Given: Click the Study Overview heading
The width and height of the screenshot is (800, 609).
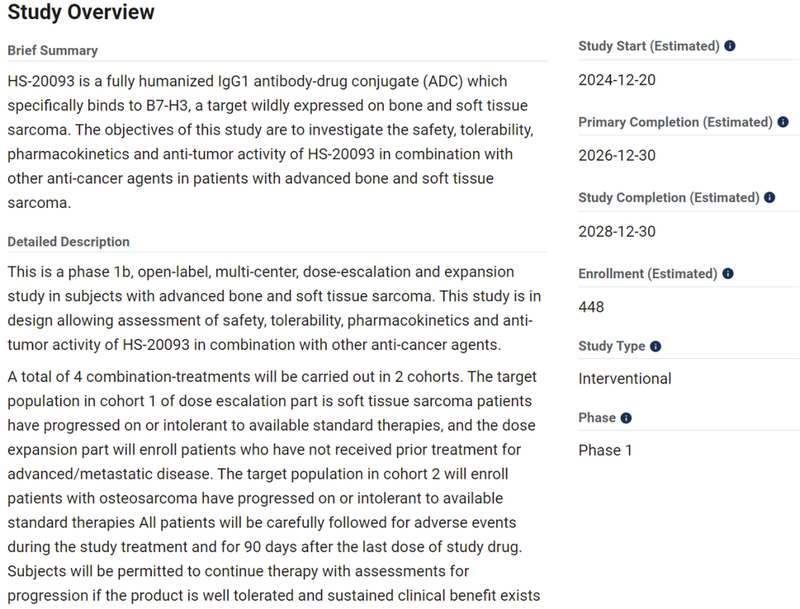Looking at the screenshot, I should pos(81,13).
